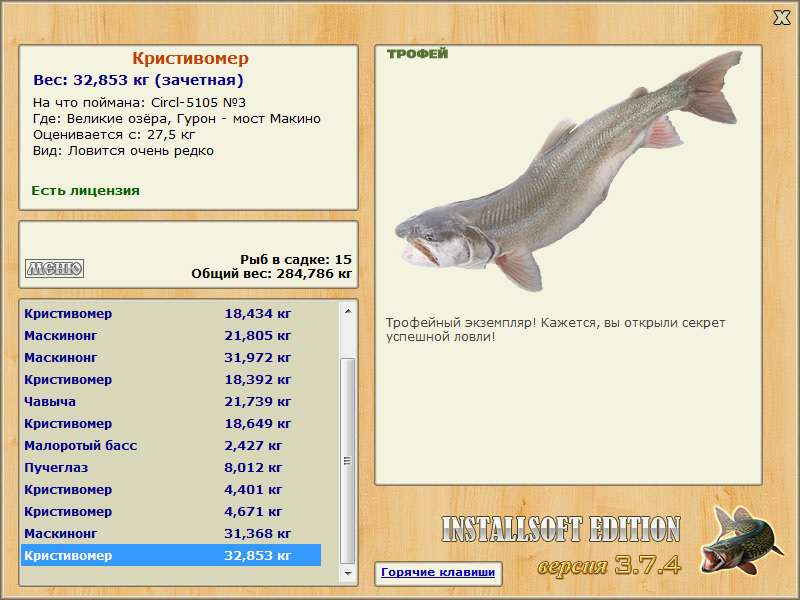Click the Вес: 32,853 кг (зачетная) text

click(x=138, y=80)
